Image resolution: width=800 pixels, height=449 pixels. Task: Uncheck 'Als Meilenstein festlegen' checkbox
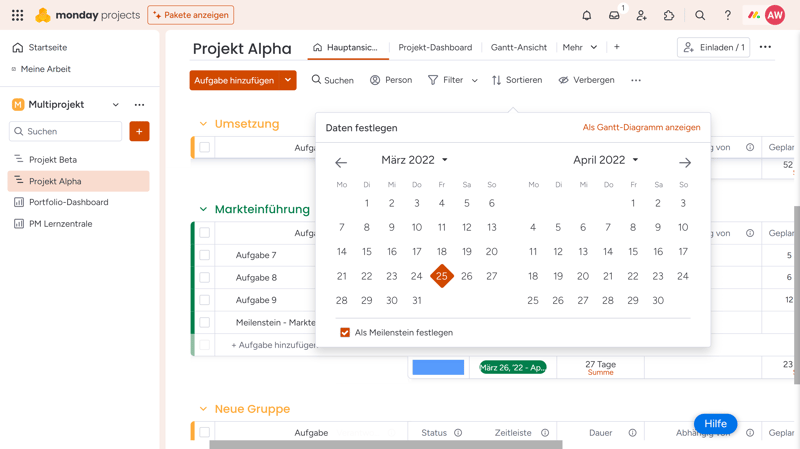click(x=345, y=333)
